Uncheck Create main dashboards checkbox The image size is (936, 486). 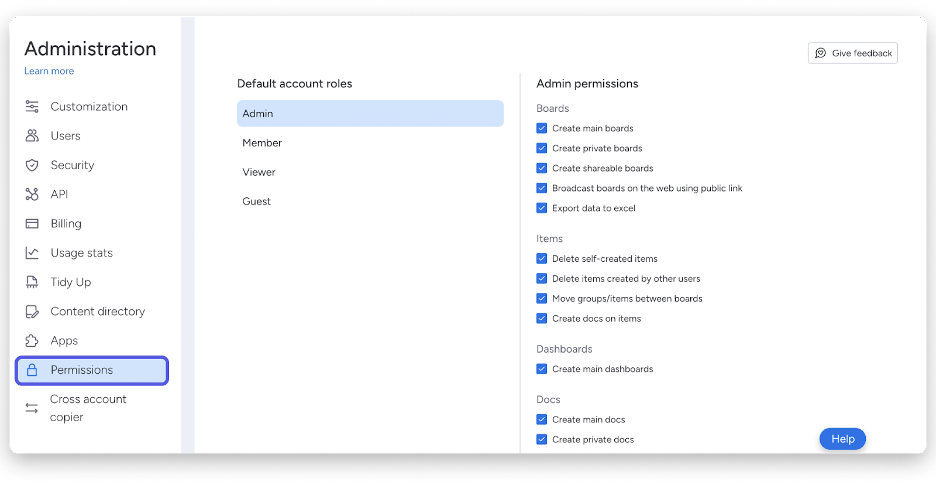541,369
